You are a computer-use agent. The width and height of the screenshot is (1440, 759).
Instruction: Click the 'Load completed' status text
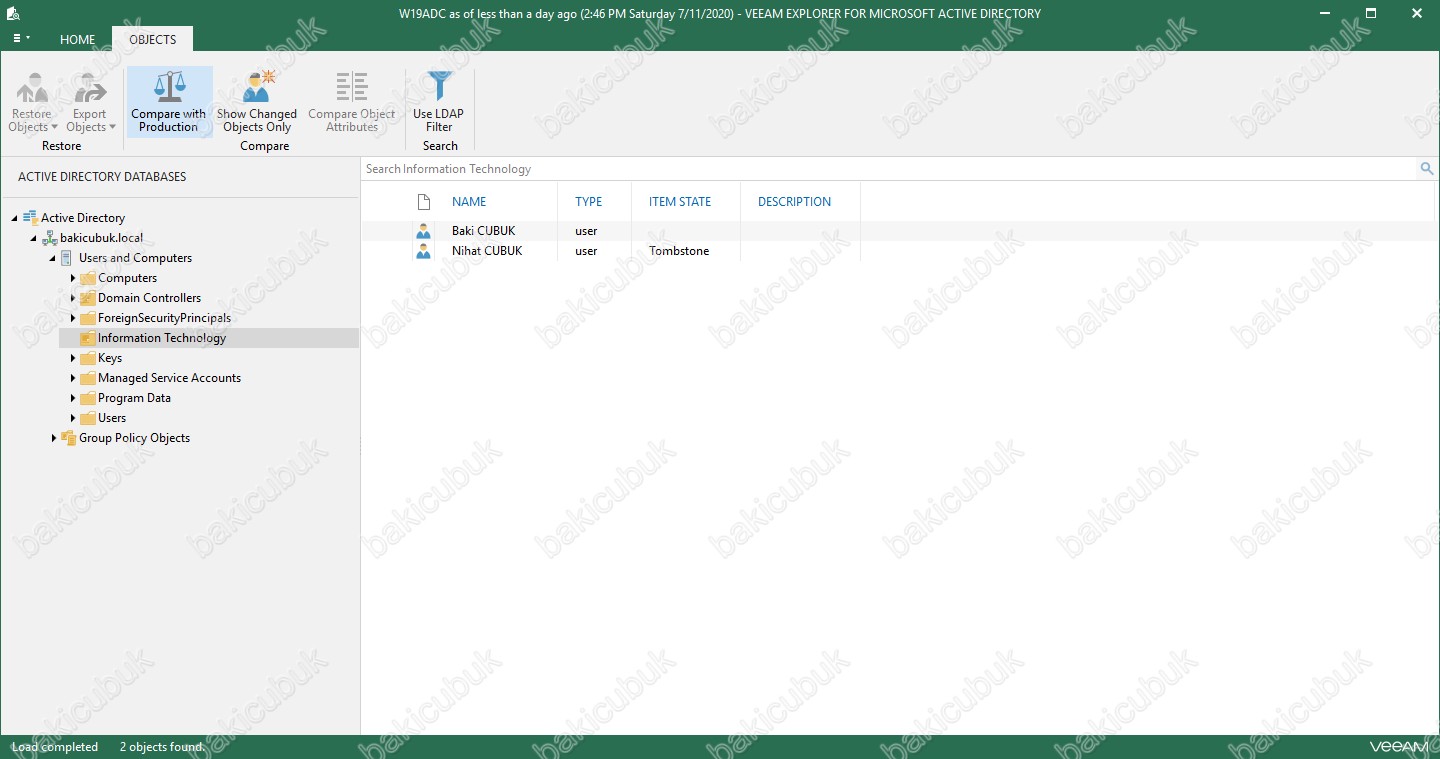coord(55,747)
